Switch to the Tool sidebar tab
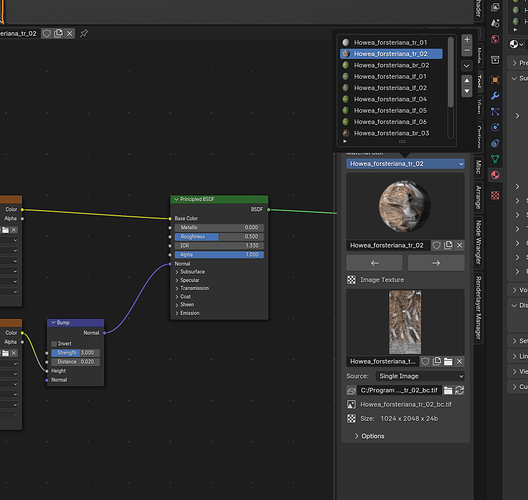Viewport: 528px width, 500px height. 479,81
